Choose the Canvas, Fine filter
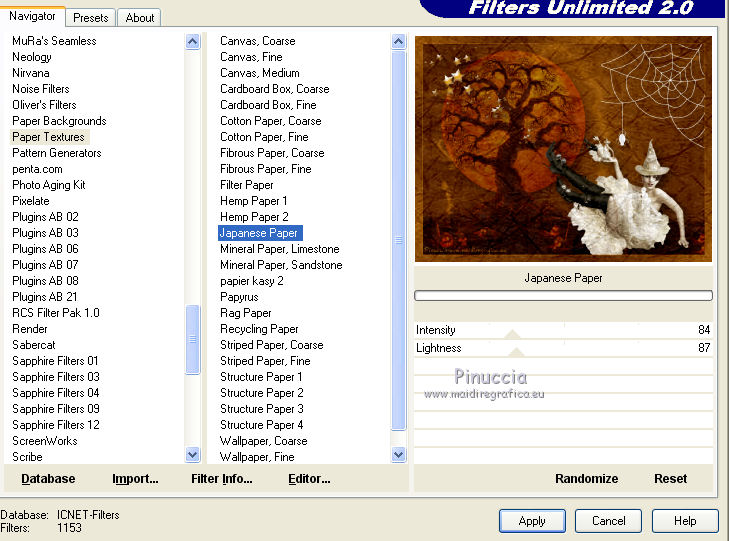This screenshot has height=541, width=729. pos(251,57)
